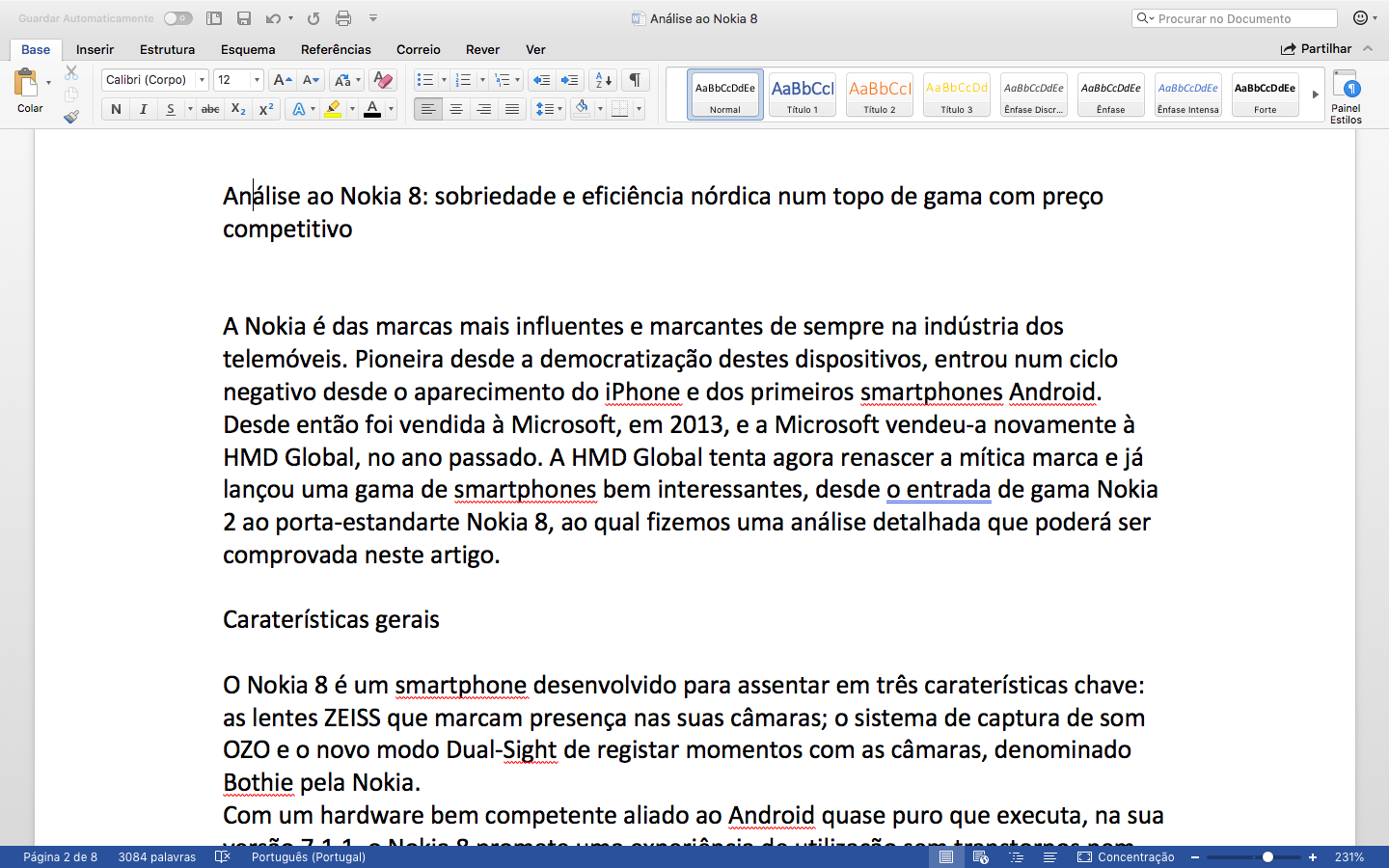1389x868 pixels.
Task: Open the Referências tab
Action: coord(336,49)
